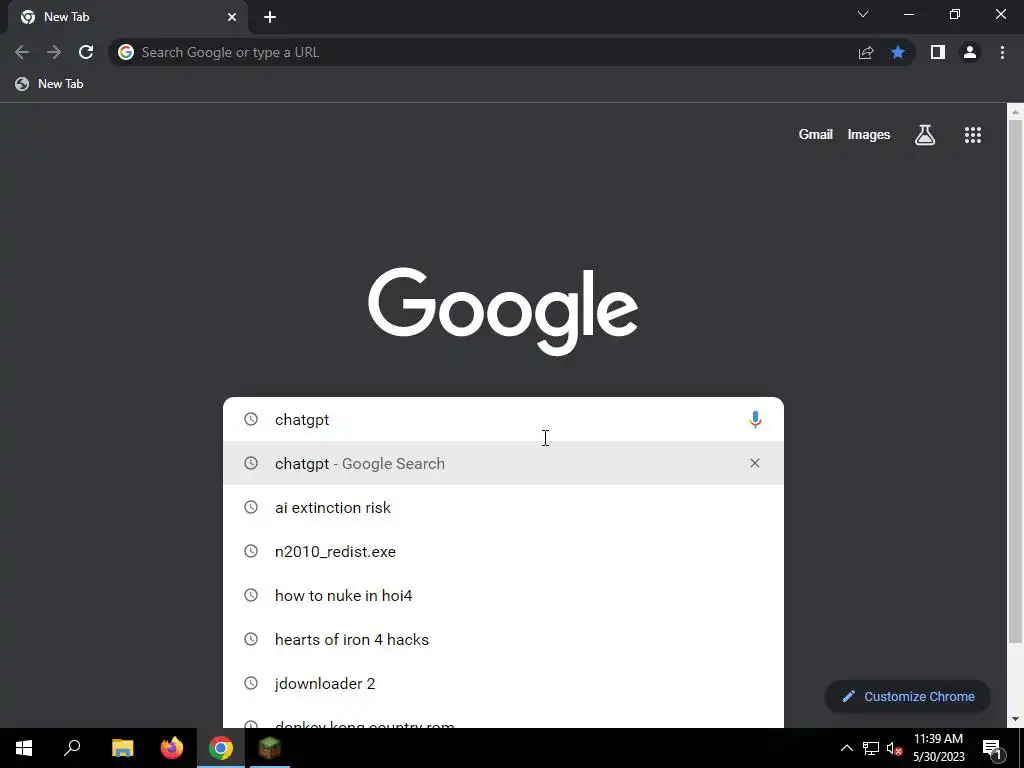Toggle the bookmark star icon
Screen dimensions: 1024x768
[898, 52]
